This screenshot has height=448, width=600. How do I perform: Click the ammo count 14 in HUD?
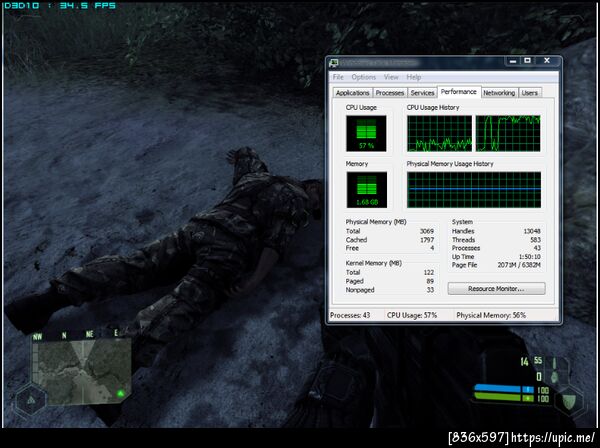point(524,362)
